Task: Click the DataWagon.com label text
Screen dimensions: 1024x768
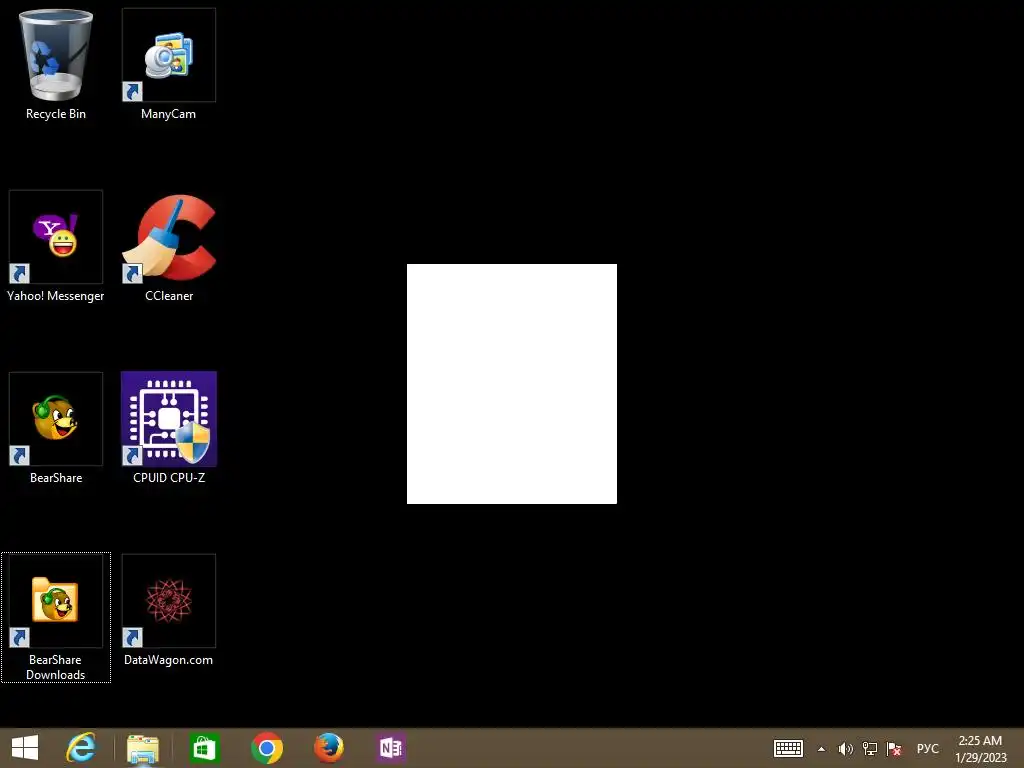Action: 168,660
